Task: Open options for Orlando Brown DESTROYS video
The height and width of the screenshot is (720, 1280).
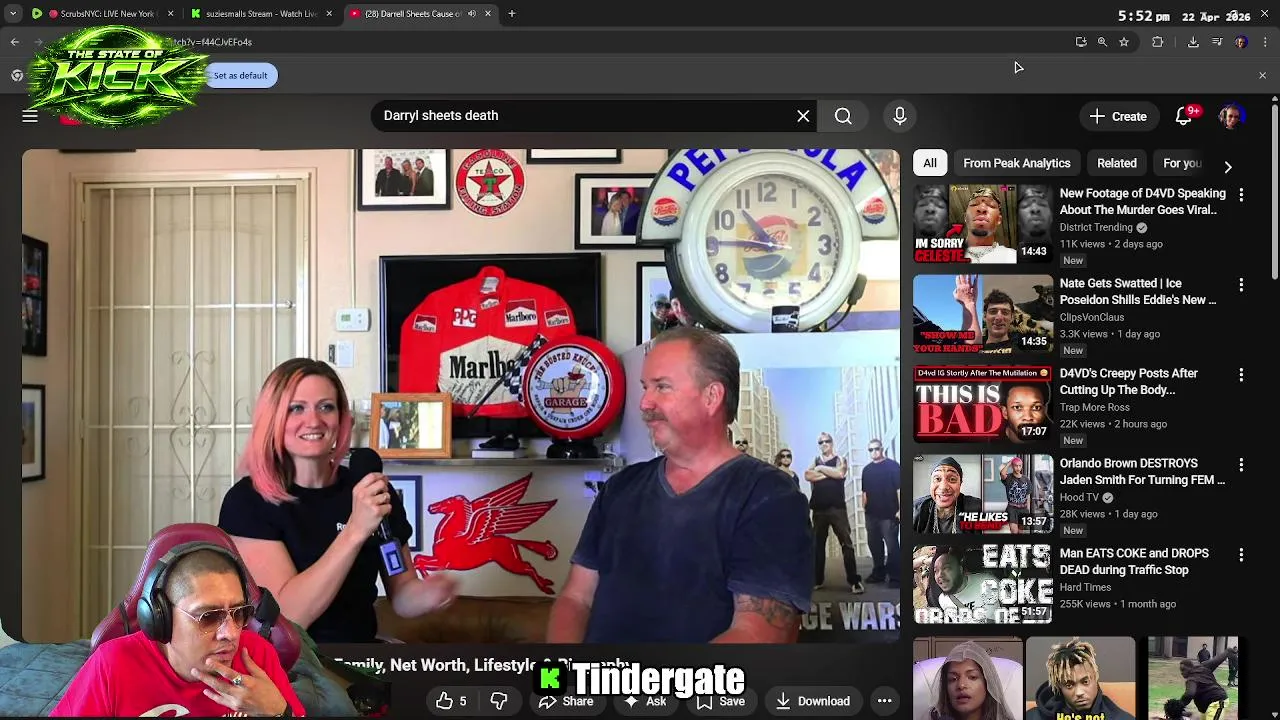Action: 1241,464
